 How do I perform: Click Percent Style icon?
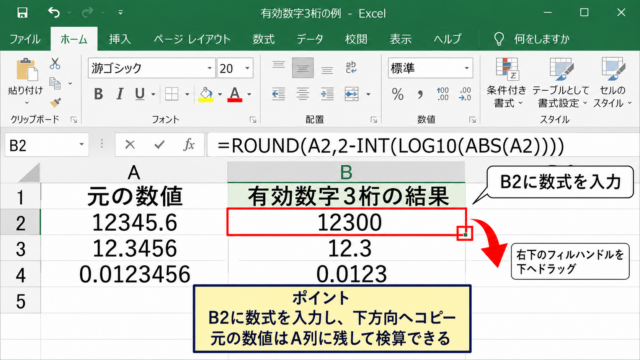tap(398, 94)
